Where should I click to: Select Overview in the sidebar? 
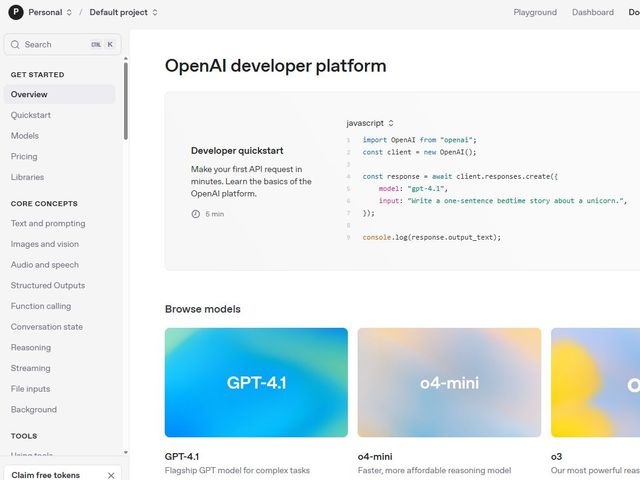pos(60,94)
